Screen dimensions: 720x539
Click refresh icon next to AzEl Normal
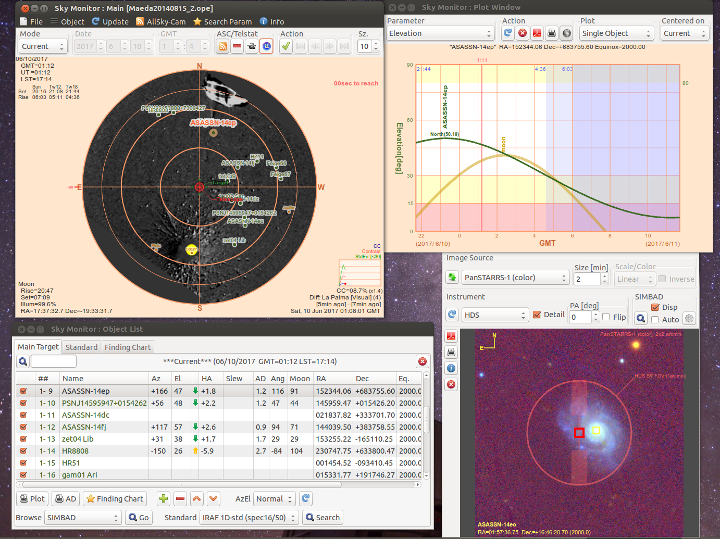pos(306,499)
